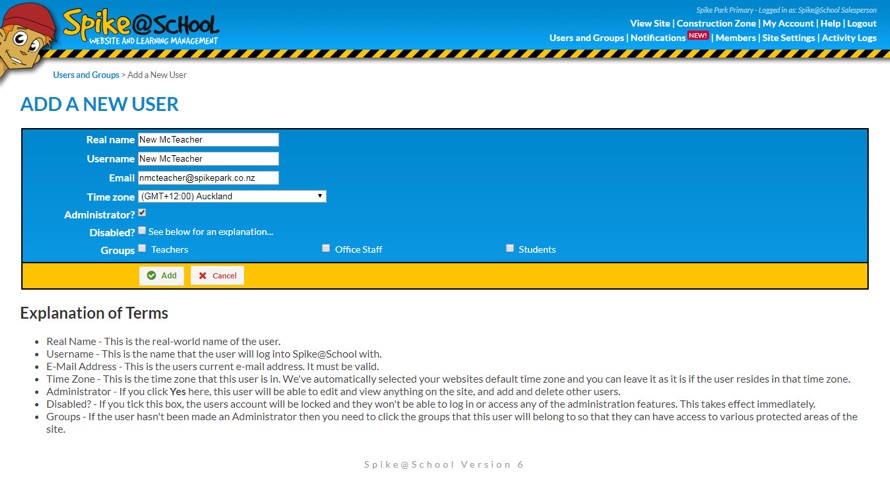
Task: Check the Office Staff group checkbox
Action: click(326, 248)
